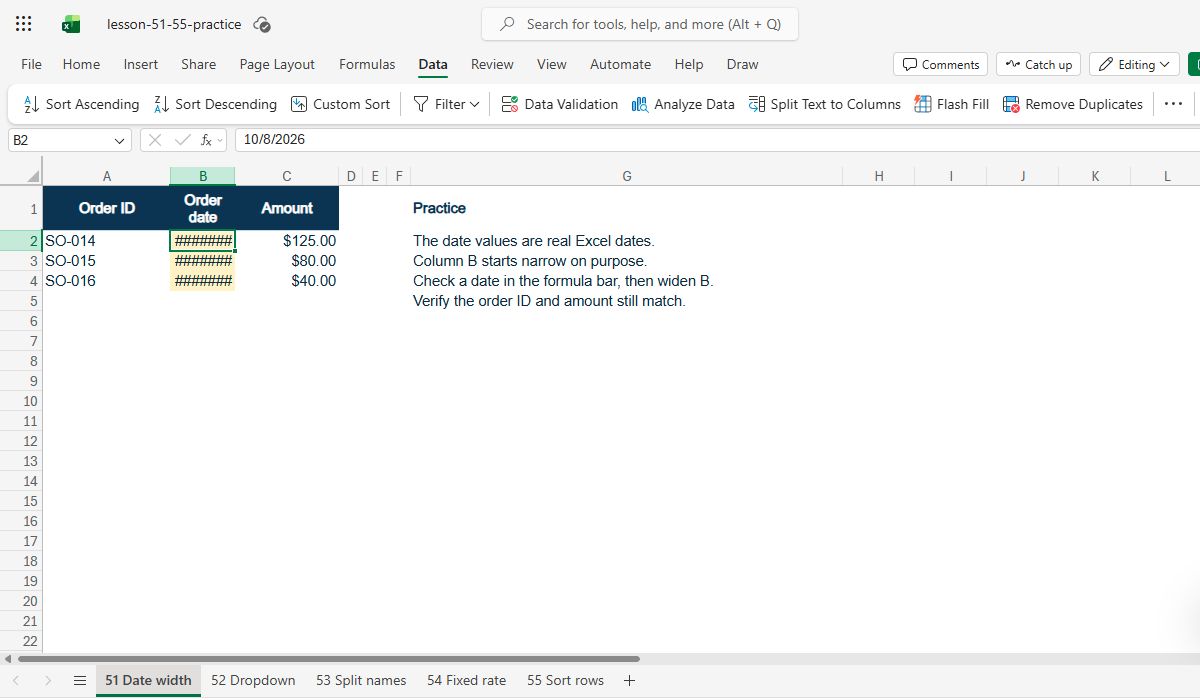
Task: Apply Flash Fill
Action: (x=951, y=104)
